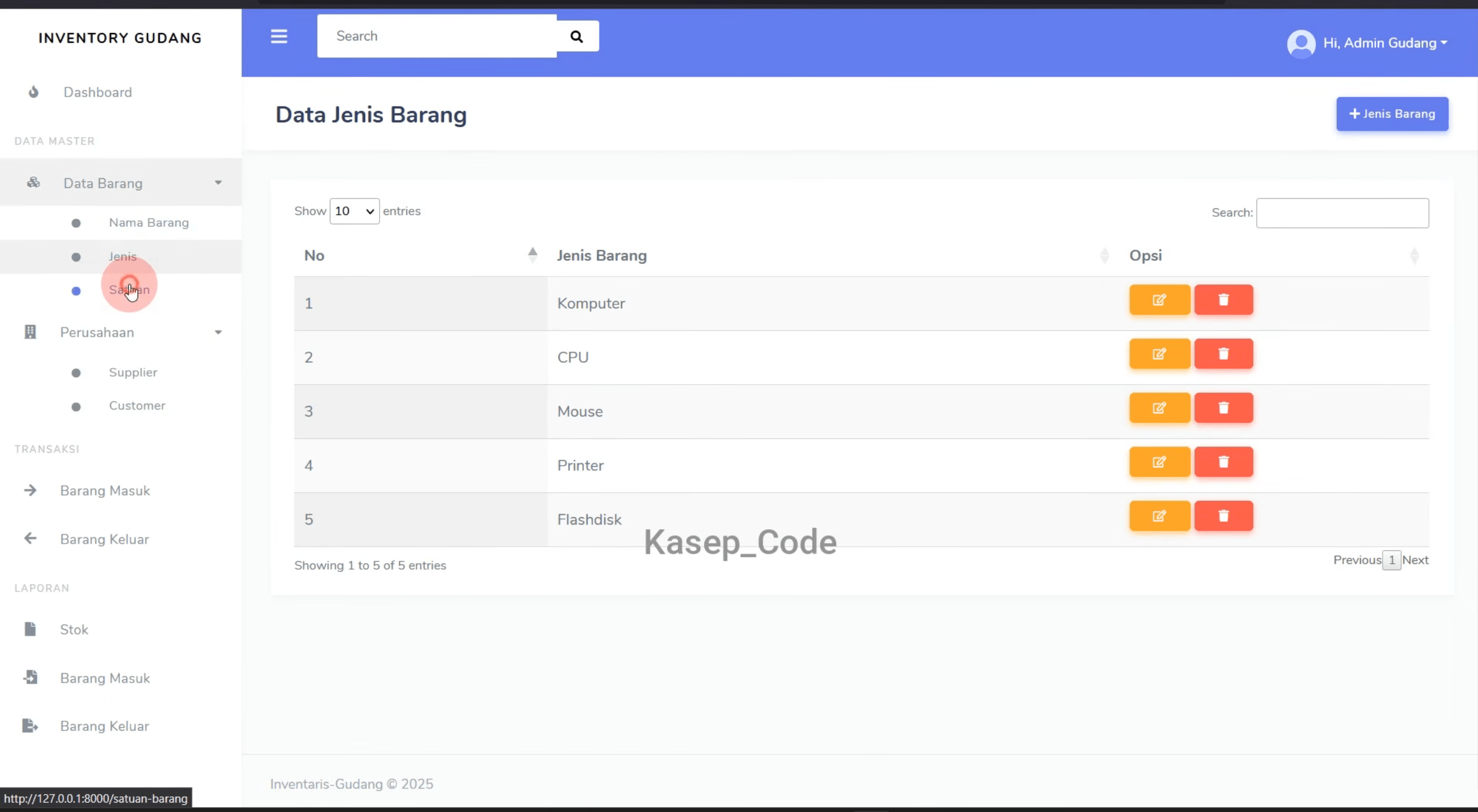Edit the Komputer row
The width and height of the screenshot is (1478, 812).
(1159, 300)
